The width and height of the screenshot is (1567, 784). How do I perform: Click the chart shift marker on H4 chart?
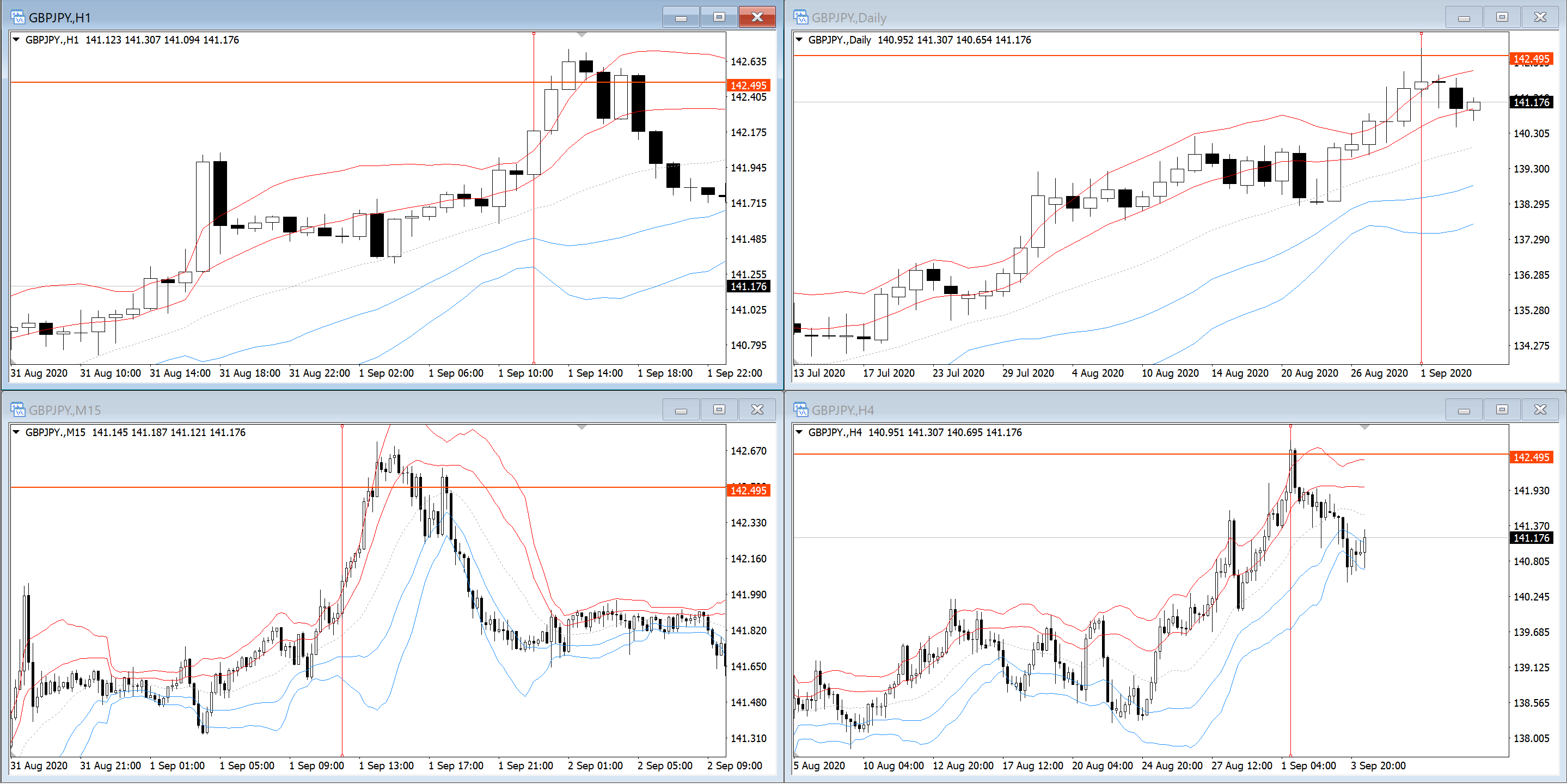pyautogui.click(x=1364, y=427)
